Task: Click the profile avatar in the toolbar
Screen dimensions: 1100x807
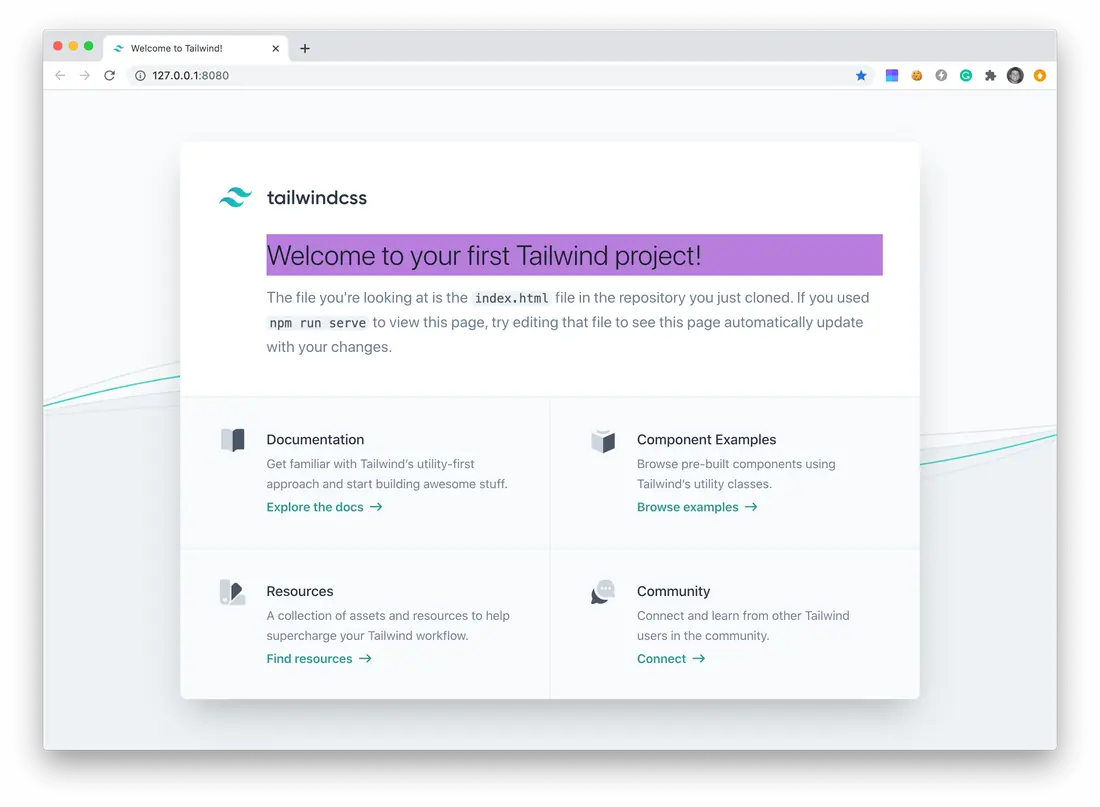Action: [1015, 76]
